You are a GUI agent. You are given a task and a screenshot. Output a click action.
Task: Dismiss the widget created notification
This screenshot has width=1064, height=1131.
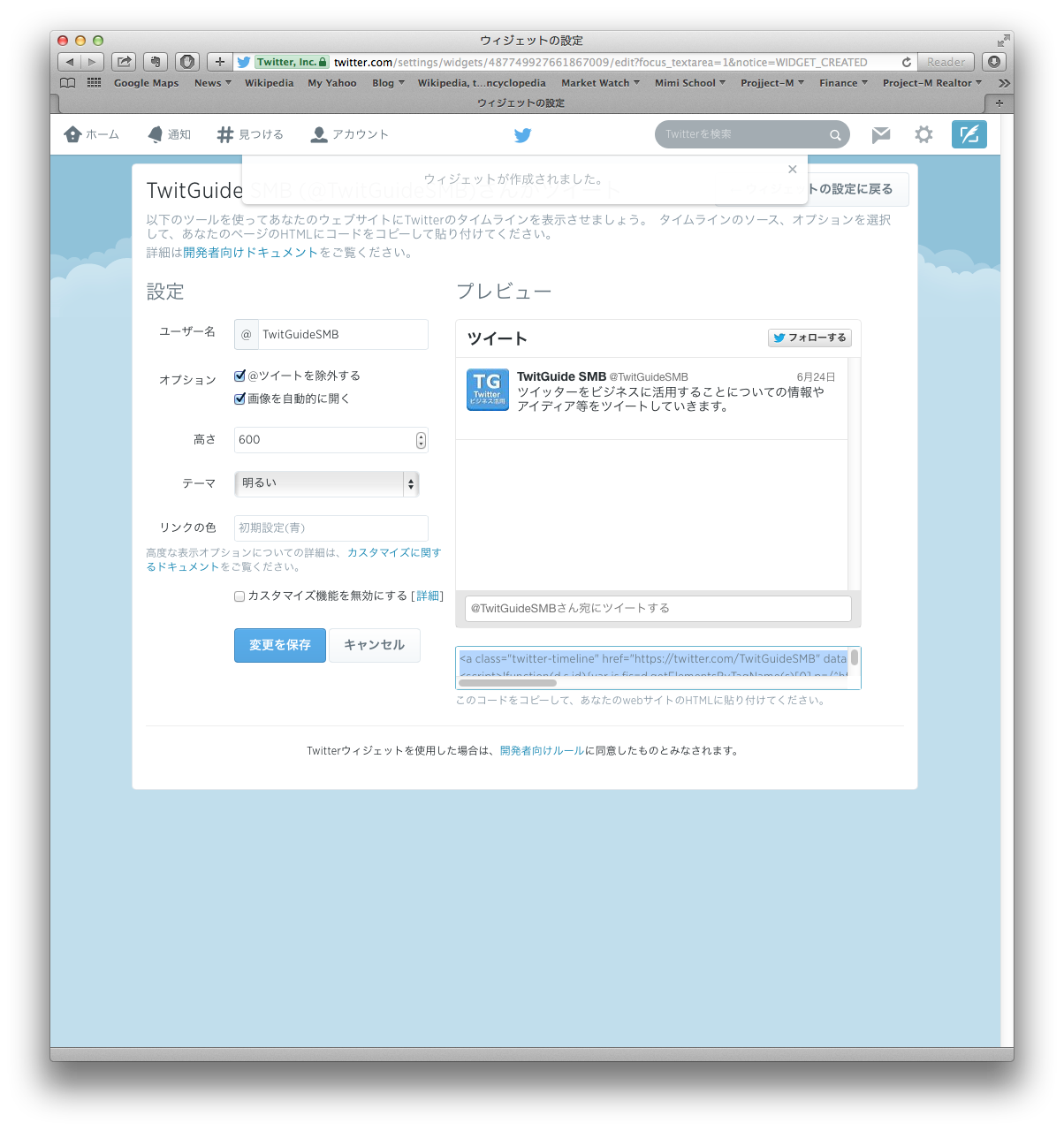tap(793, 169)
